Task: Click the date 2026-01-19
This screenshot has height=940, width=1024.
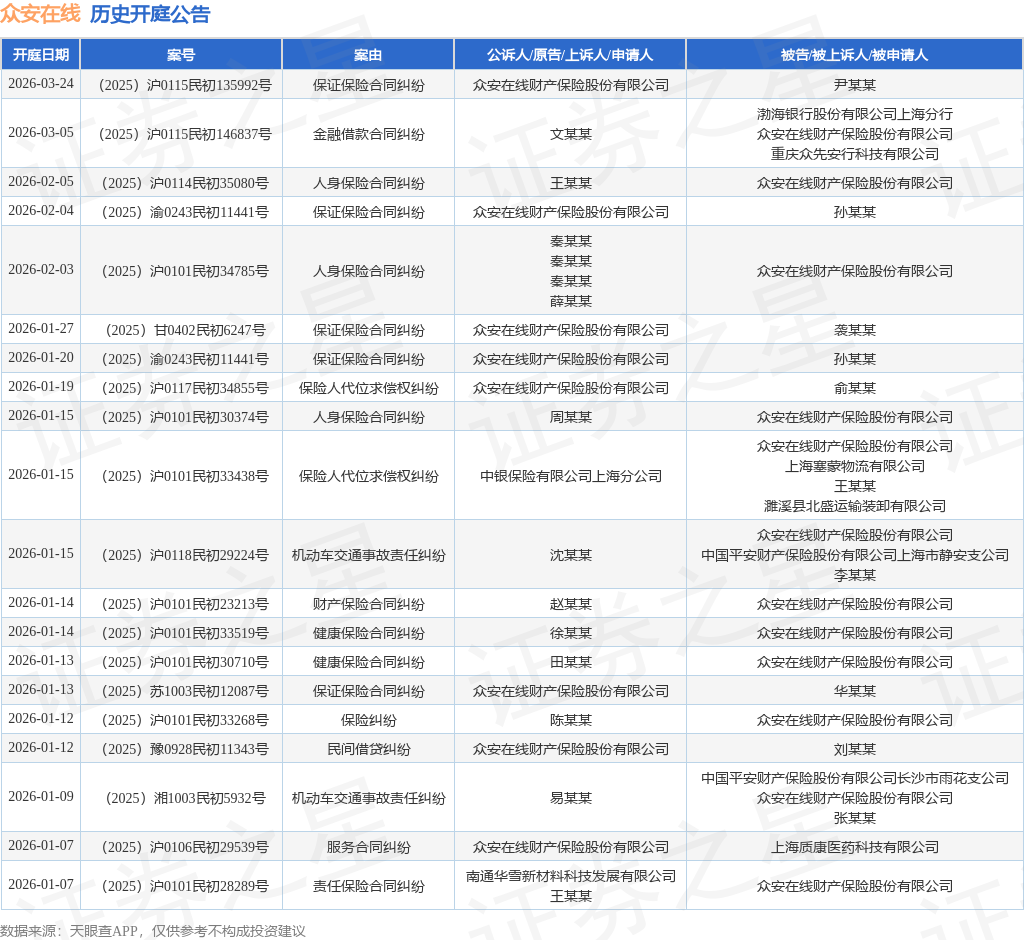Action: click(x=40, y=387)
